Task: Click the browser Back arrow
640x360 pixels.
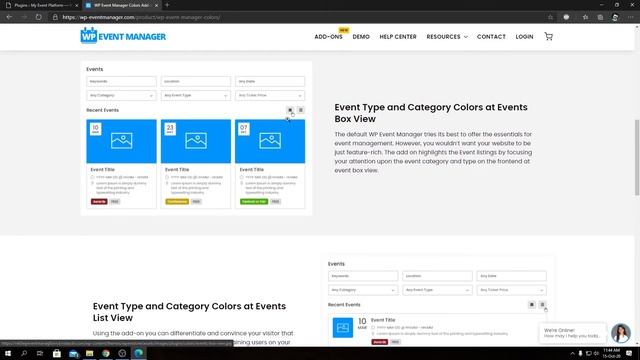Action: 9,17
